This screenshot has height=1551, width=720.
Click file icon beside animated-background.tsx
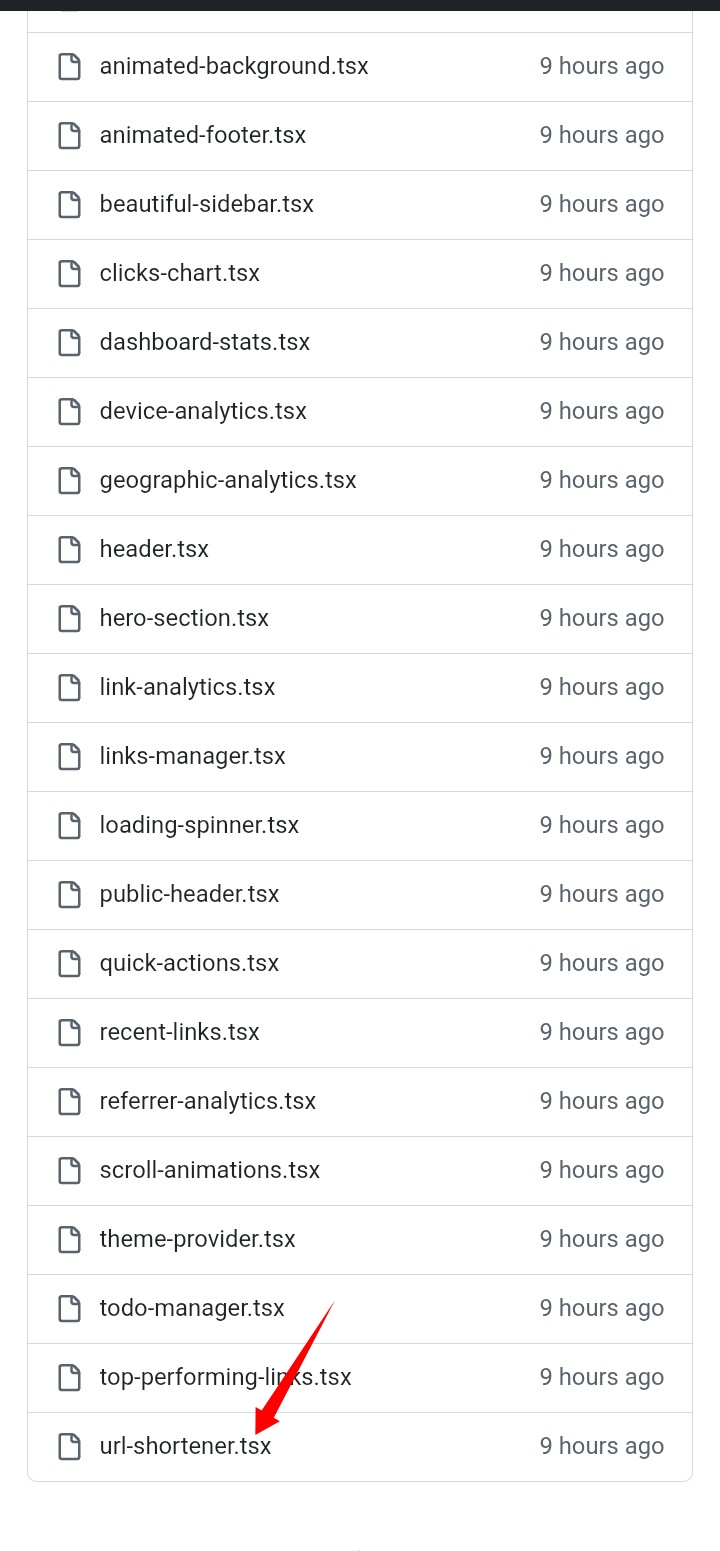[x=69, y=67]
